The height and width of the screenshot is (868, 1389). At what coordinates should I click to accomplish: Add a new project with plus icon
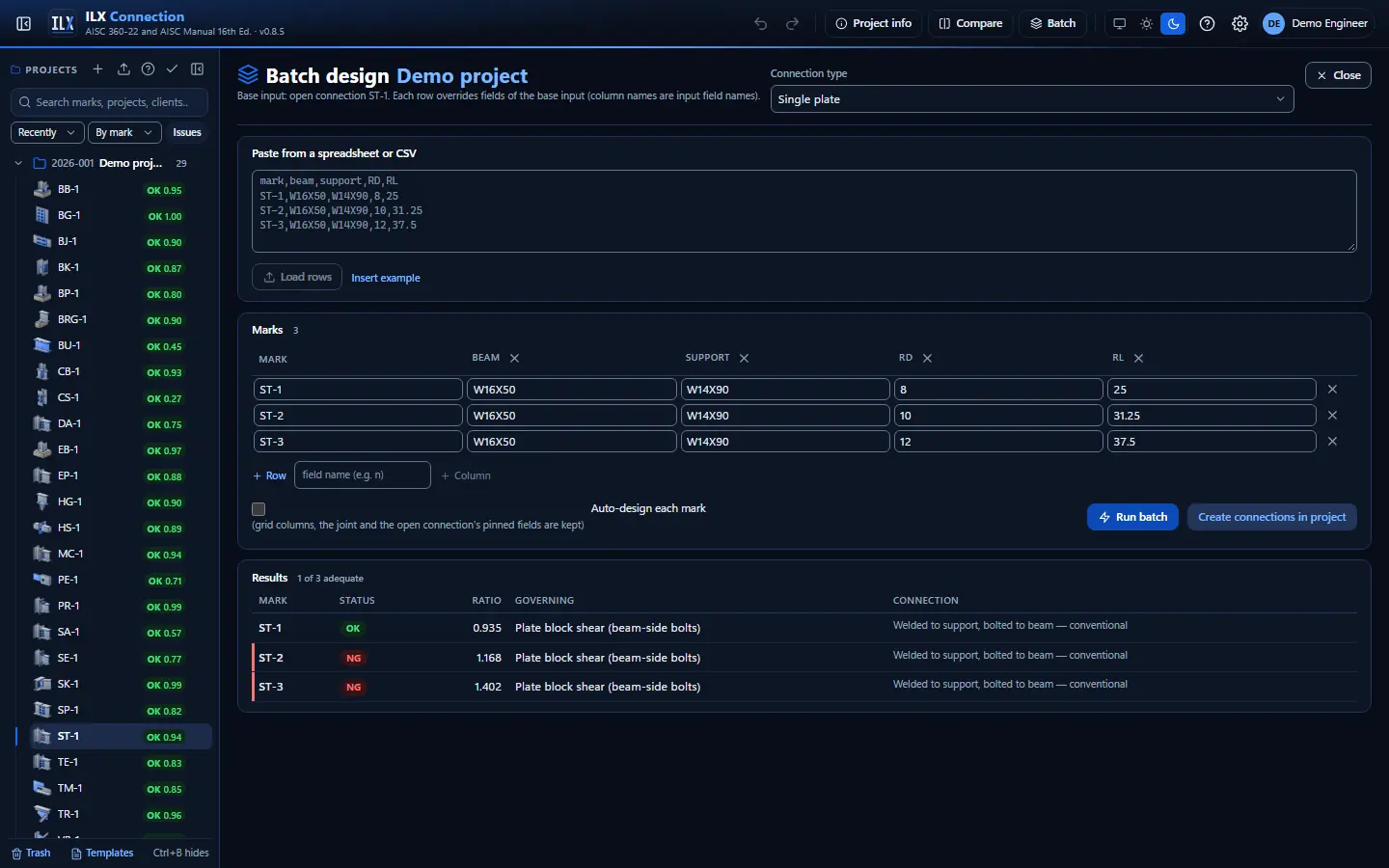click(x=97, y=69)
